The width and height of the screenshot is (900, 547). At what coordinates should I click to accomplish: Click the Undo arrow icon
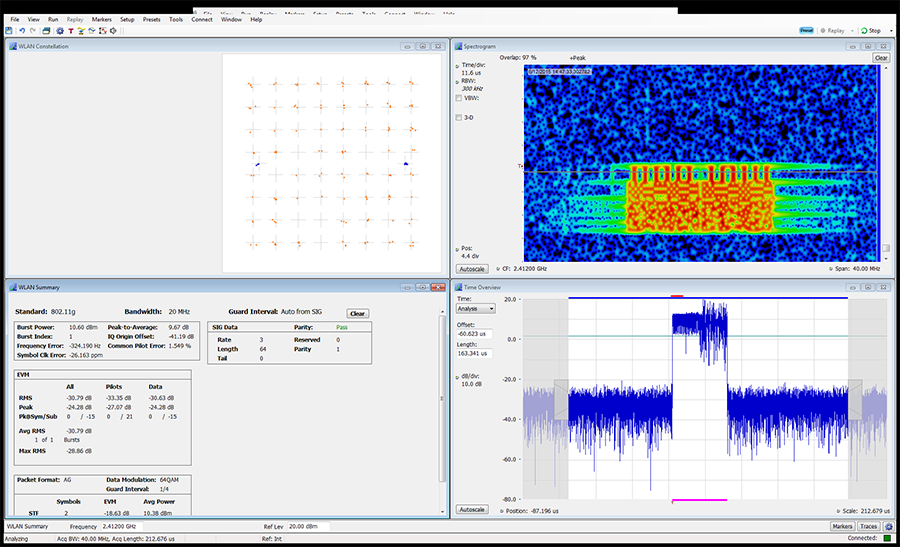point(22,31)
